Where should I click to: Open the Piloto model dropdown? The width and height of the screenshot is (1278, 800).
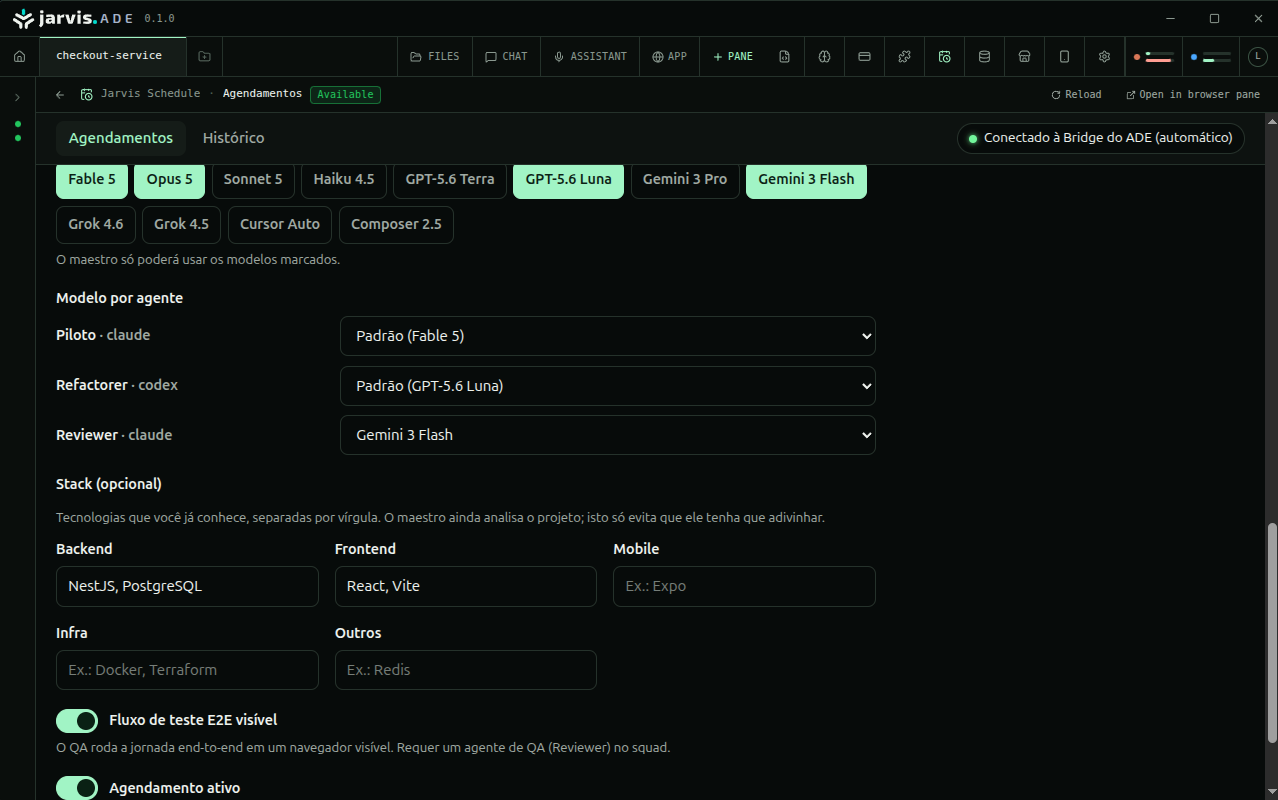(x=608, y=336)
